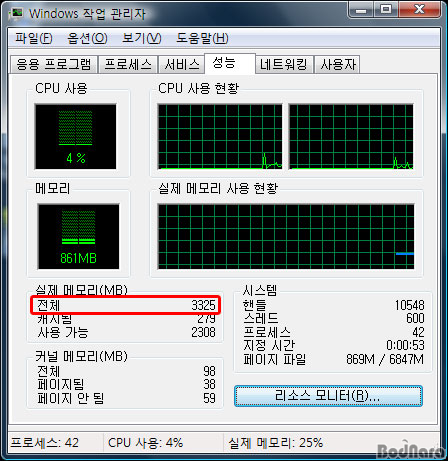This screenshot has width=448, height=461.
Task: Open the 도움말(H) menu
Action: click(x=202, y=38)
